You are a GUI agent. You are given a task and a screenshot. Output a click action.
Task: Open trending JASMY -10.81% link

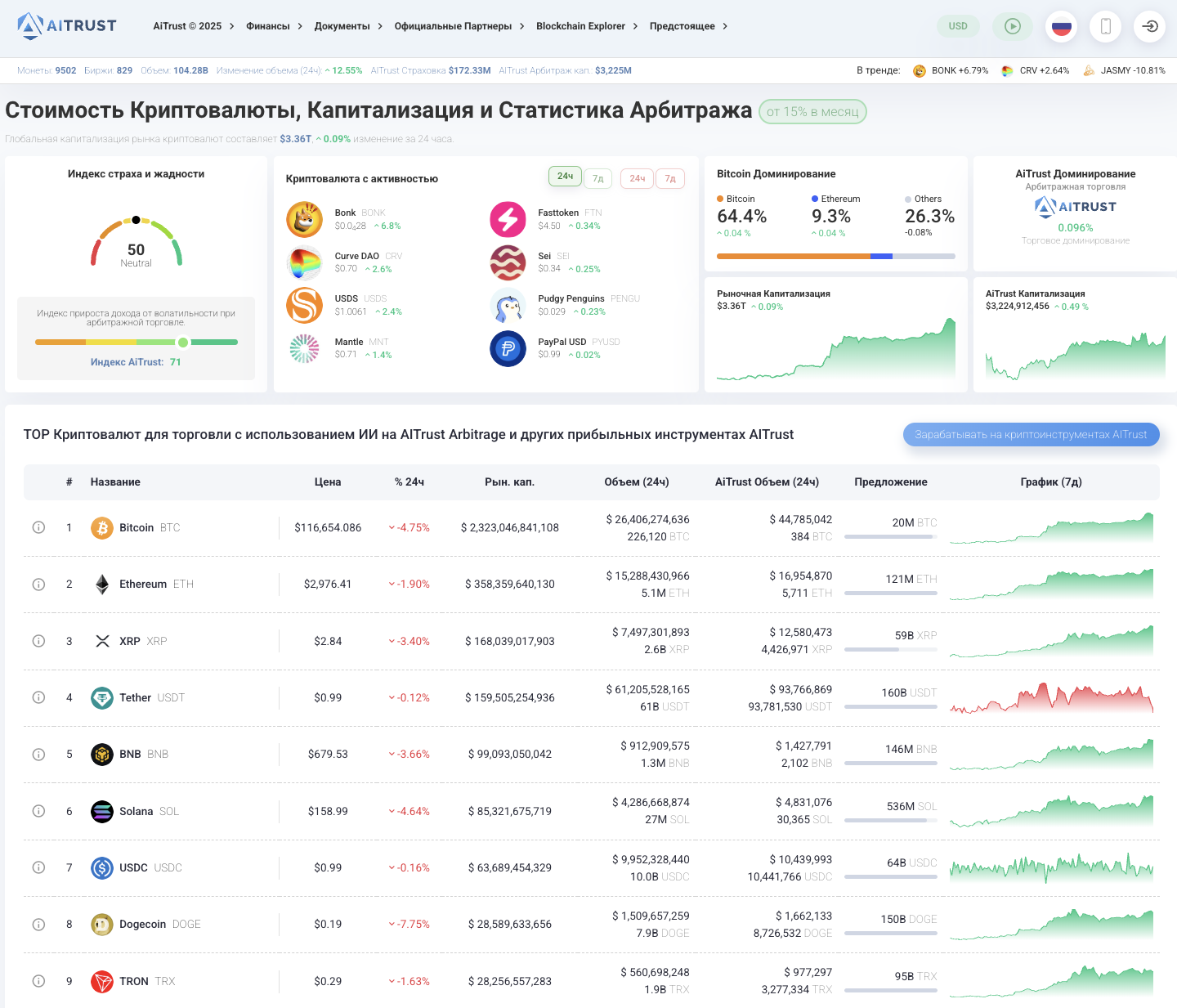(1124, 70)
